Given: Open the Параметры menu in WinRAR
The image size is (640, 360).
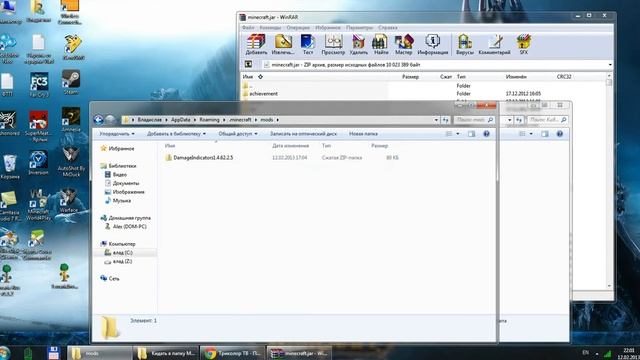Looking at the screenshot, I should tap(360, 28).
